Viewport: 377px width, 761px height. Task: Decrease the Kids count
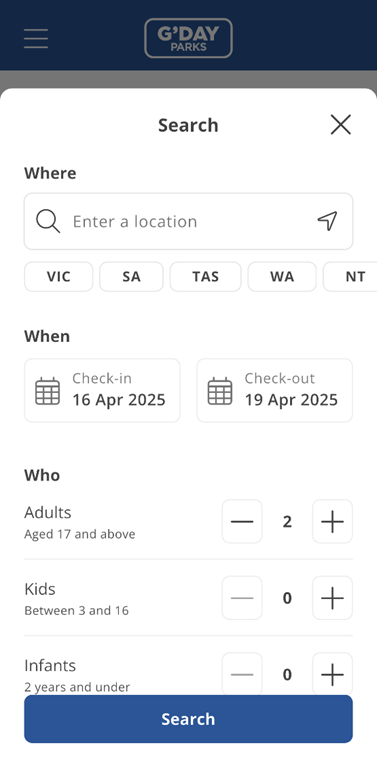pos(242,598)
